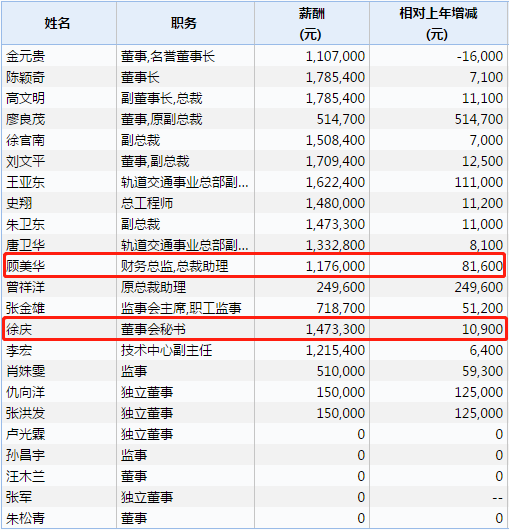
Task: Click the position 董事会秘书
Action: pyautogui.click(x=153, y=329)
